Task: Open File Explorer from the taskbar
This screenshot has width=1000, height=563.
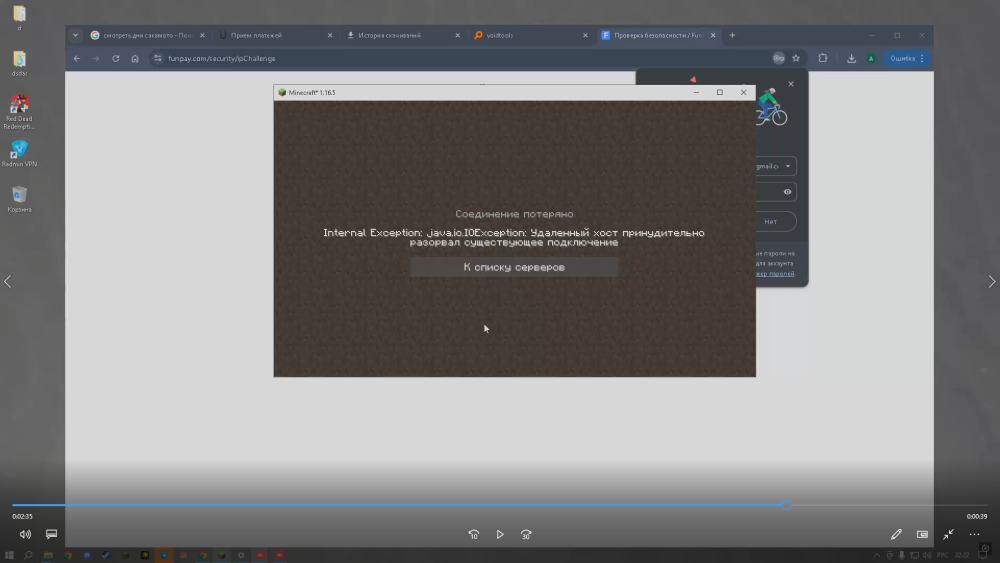Action: 48,555
